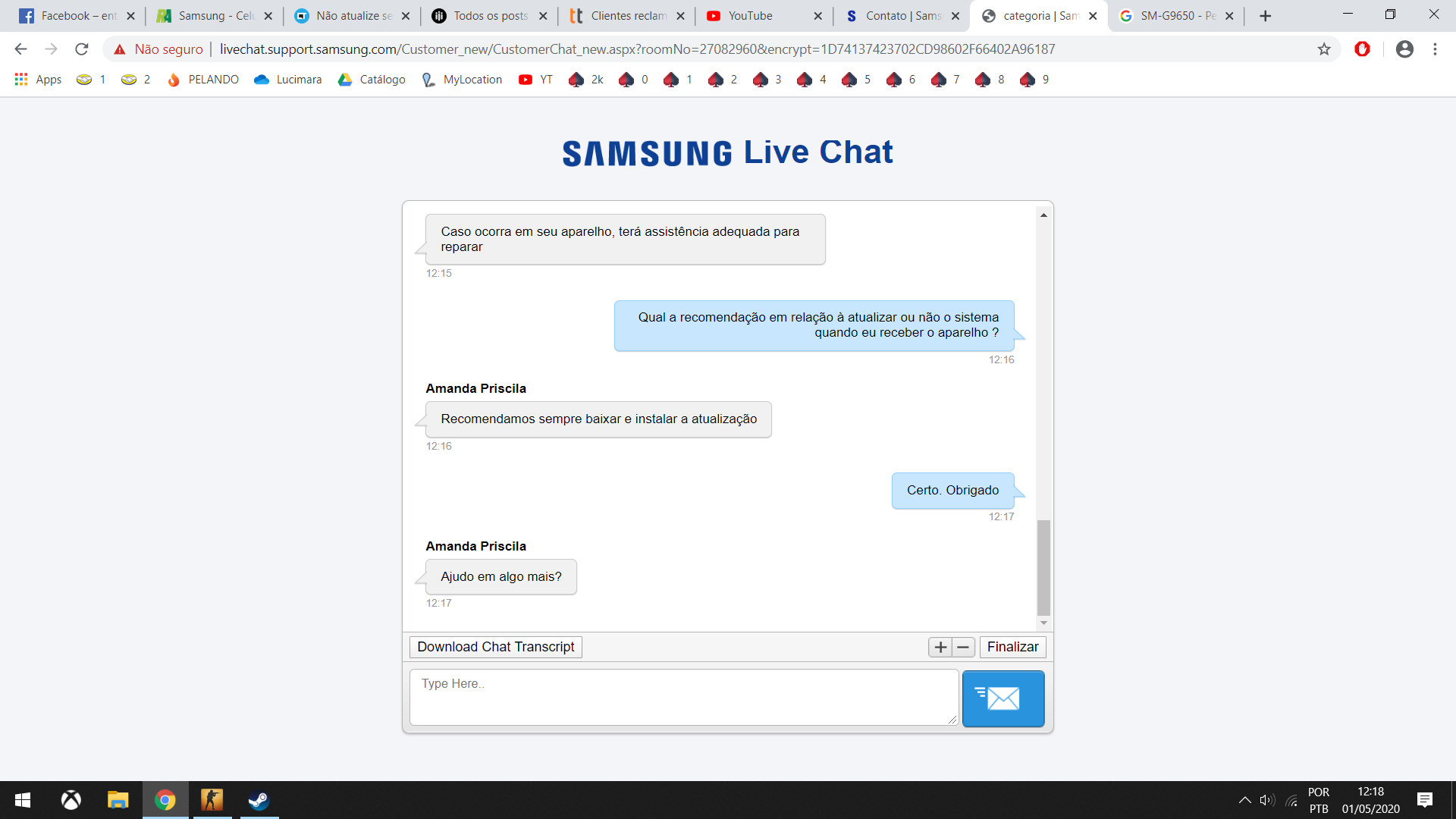Open the 2k spade bookmark
This screenshot has width=1456, height=819.
[586, 80]
